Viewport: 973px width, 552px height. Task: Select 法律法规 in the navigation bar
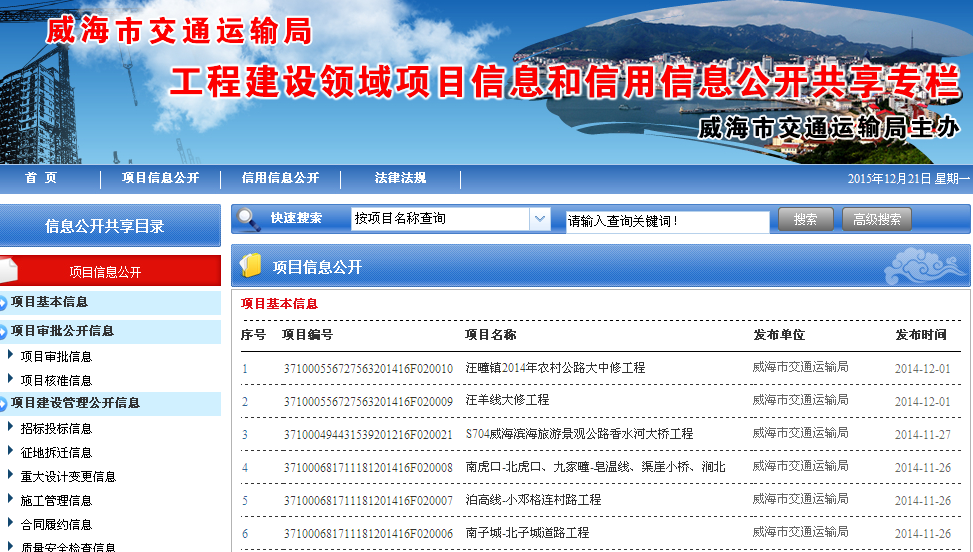400,178
